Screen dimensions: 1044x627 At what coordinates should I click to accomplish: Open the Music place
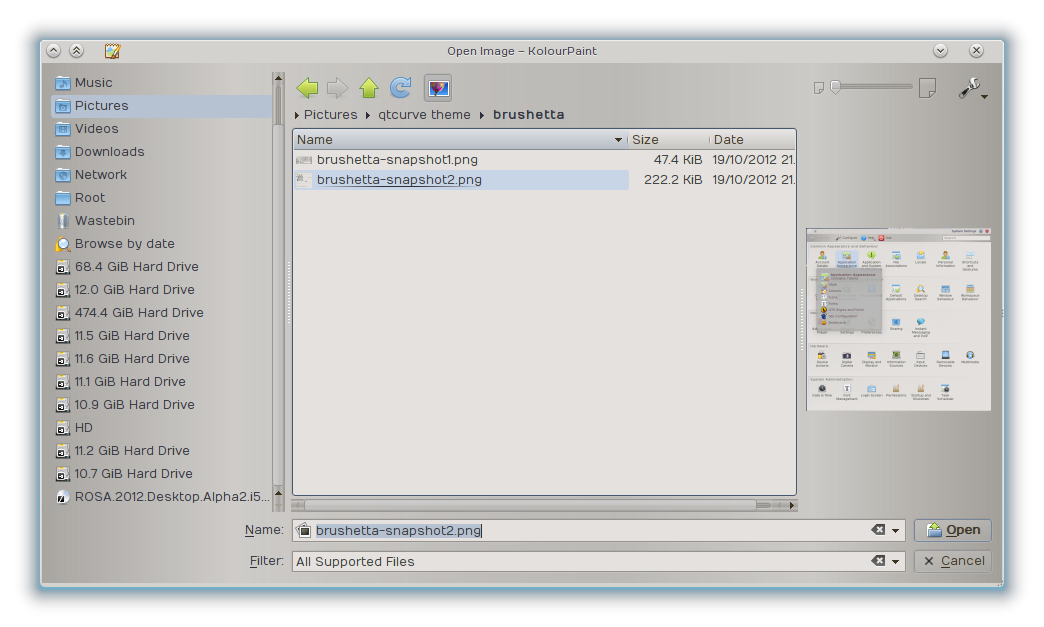(x=161, y=83)
